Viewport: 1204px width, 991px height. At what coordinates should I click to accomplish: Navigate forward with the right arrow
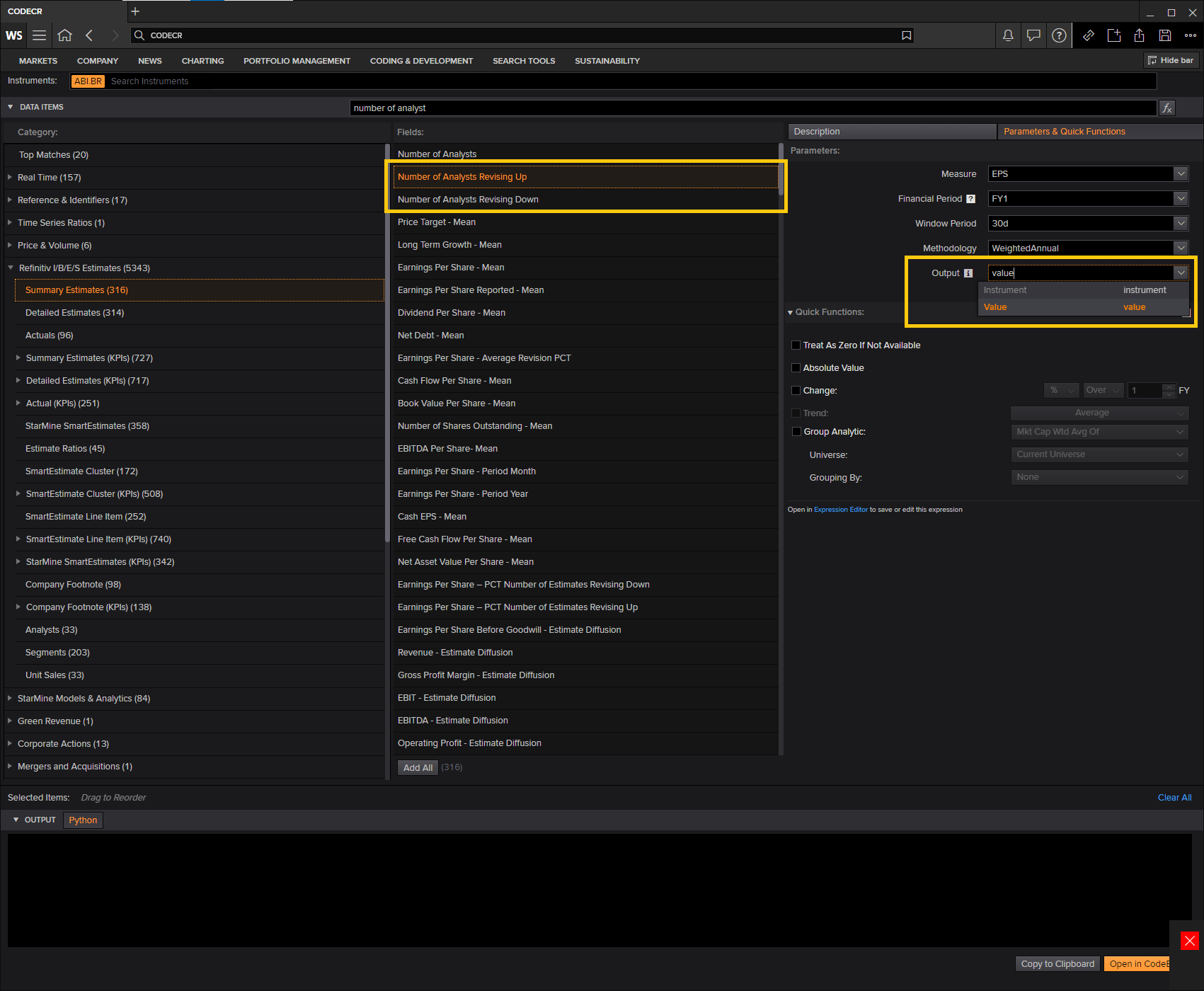(115, 35)
